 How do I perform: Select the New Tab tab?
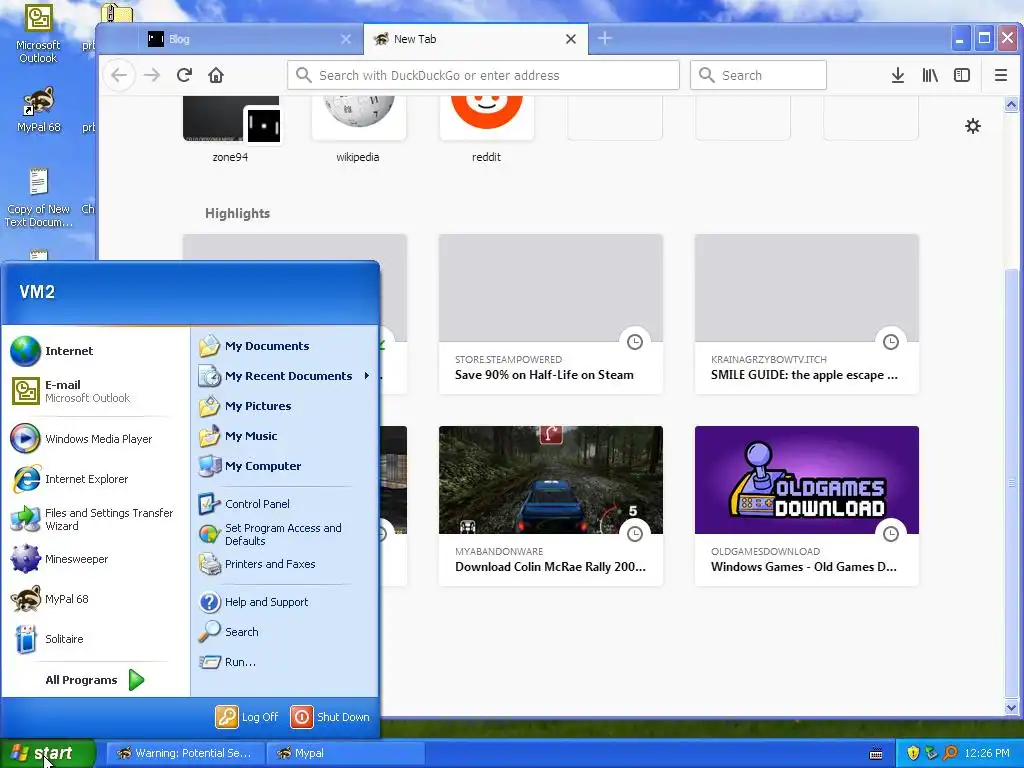tap(475, 39)
